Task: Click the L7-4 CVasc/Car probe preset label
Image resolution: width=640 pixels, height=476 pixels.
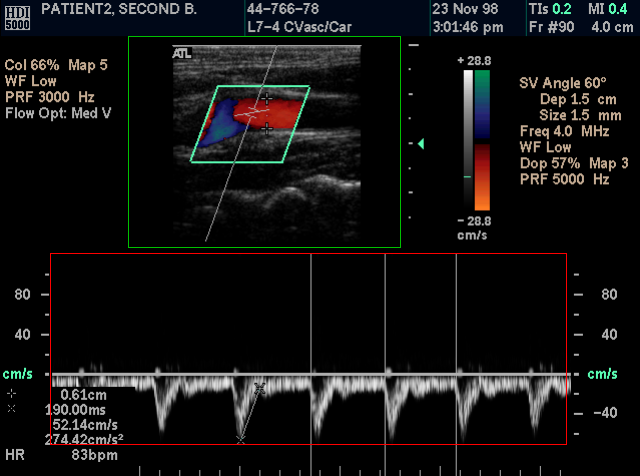Action: [299, 26]
